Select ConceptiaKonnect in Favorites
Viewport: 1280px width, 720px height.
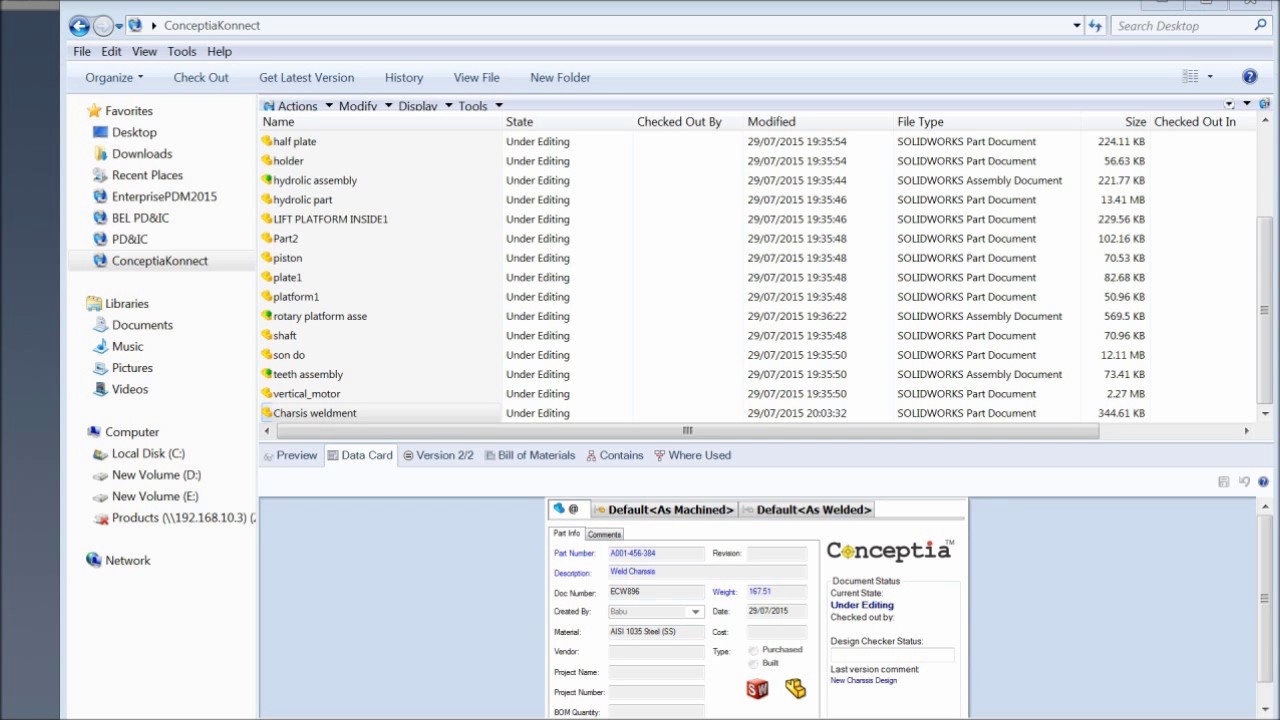pos(159,260)
